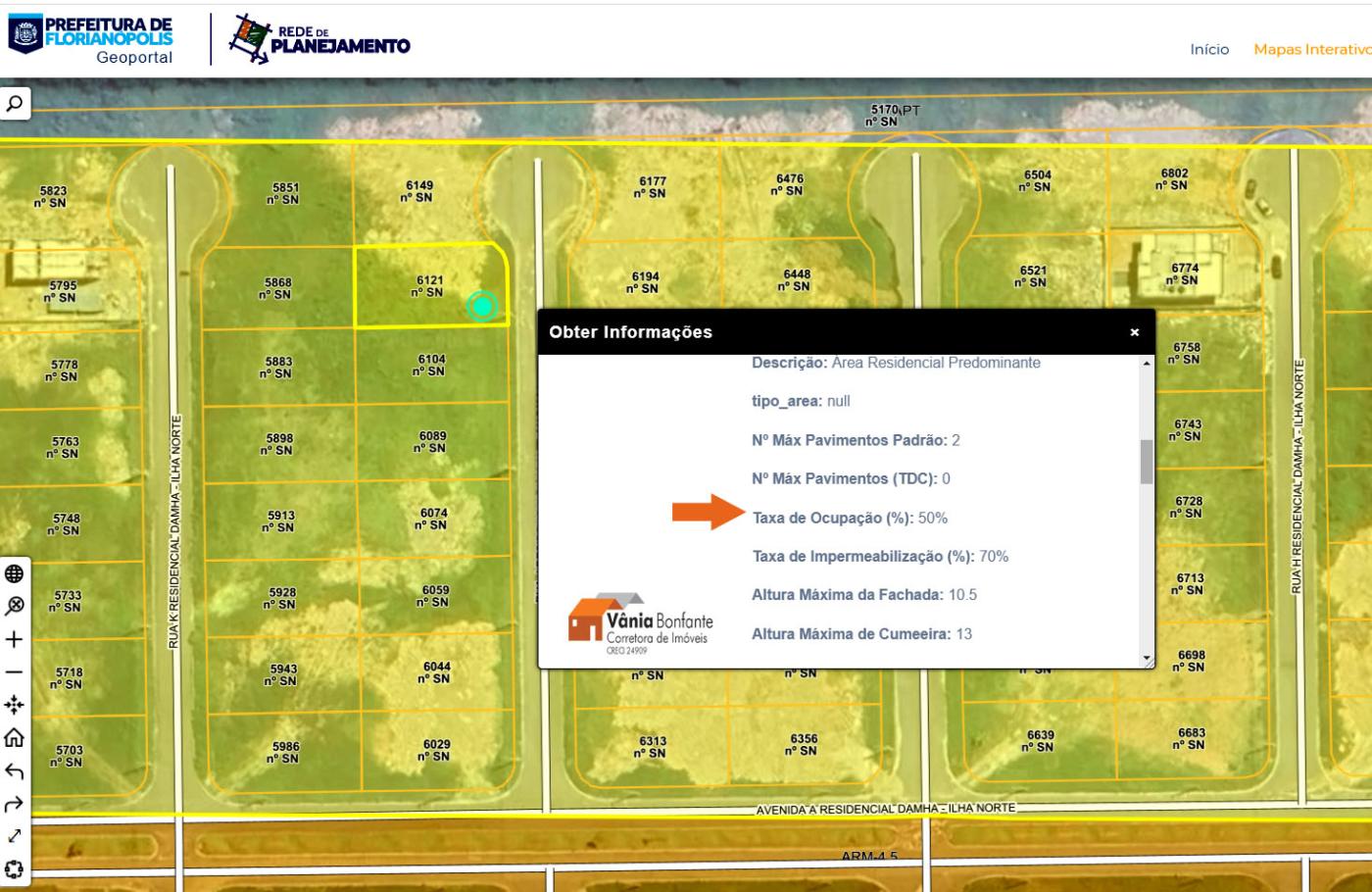Click the info popup scrollbar thumb
Screen dimensions: 1372x892
click(x=1147, y=462)
